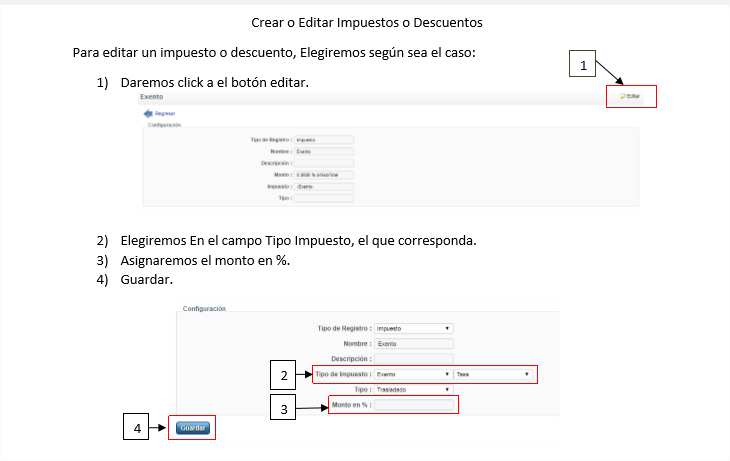The height and width of the screenshot is (461, 730).
Task: Click the Regresar link text
Action: pyautogui.click(x=166, y=115)
